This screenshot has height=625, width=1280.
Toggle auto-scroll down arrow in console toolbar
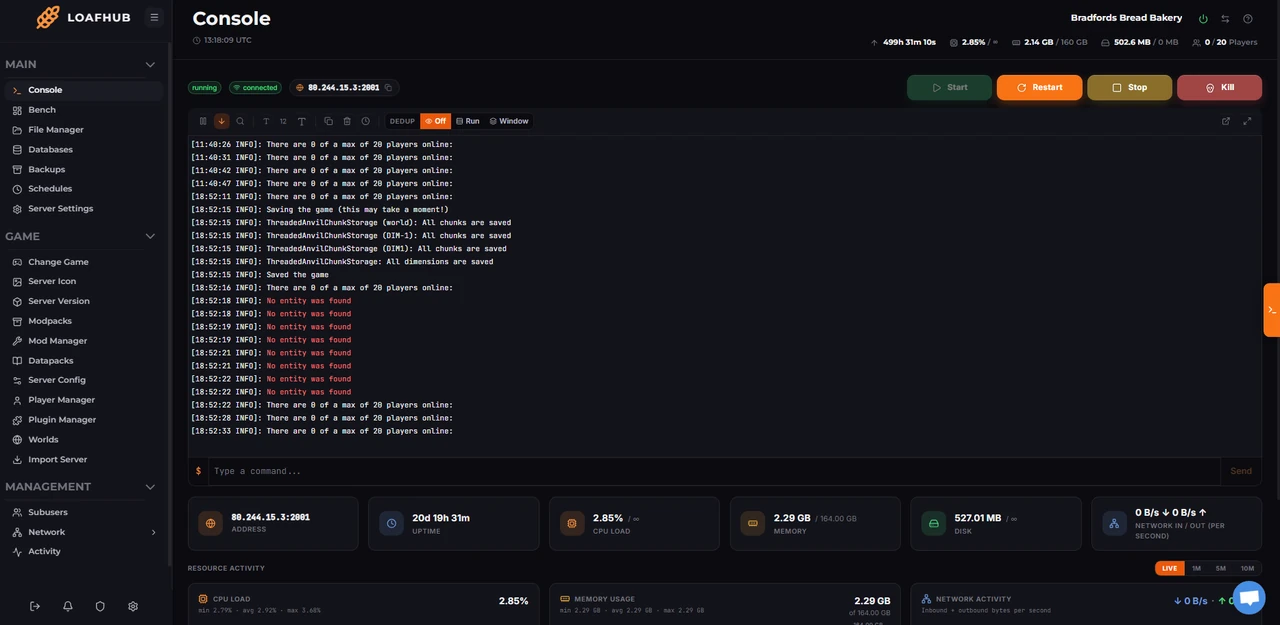click(x=221, y=121)
